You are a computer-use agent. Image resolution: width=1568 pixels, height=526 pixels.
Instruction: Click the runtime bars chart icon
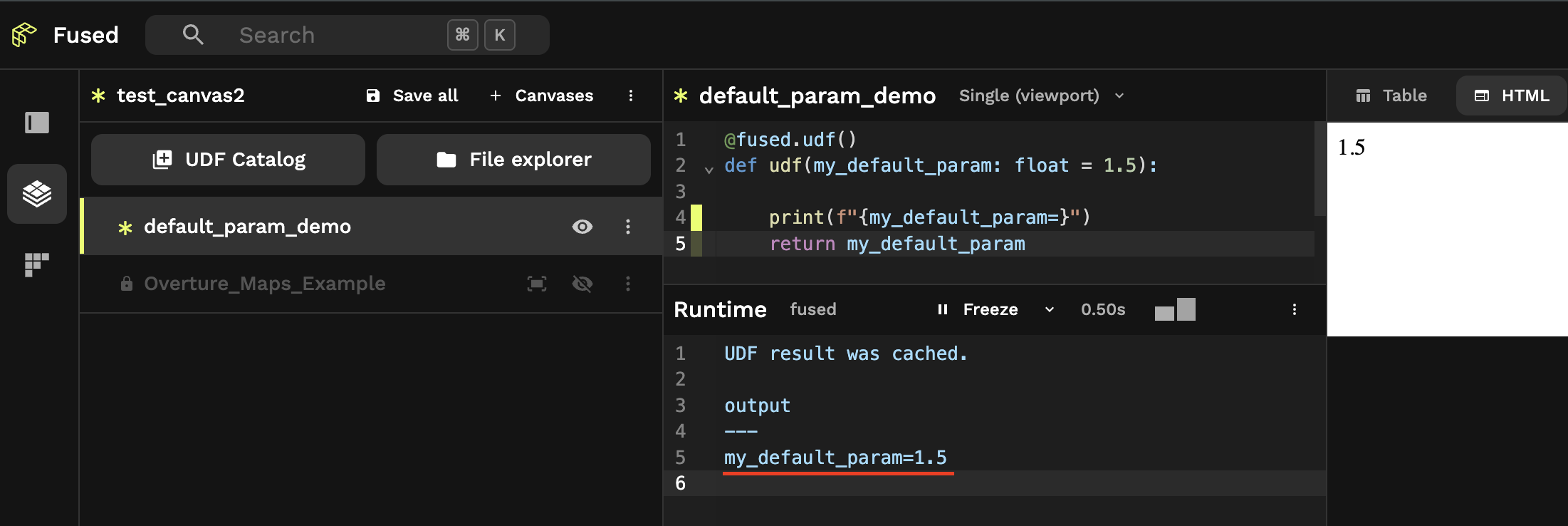click(x=1175, y=309)
